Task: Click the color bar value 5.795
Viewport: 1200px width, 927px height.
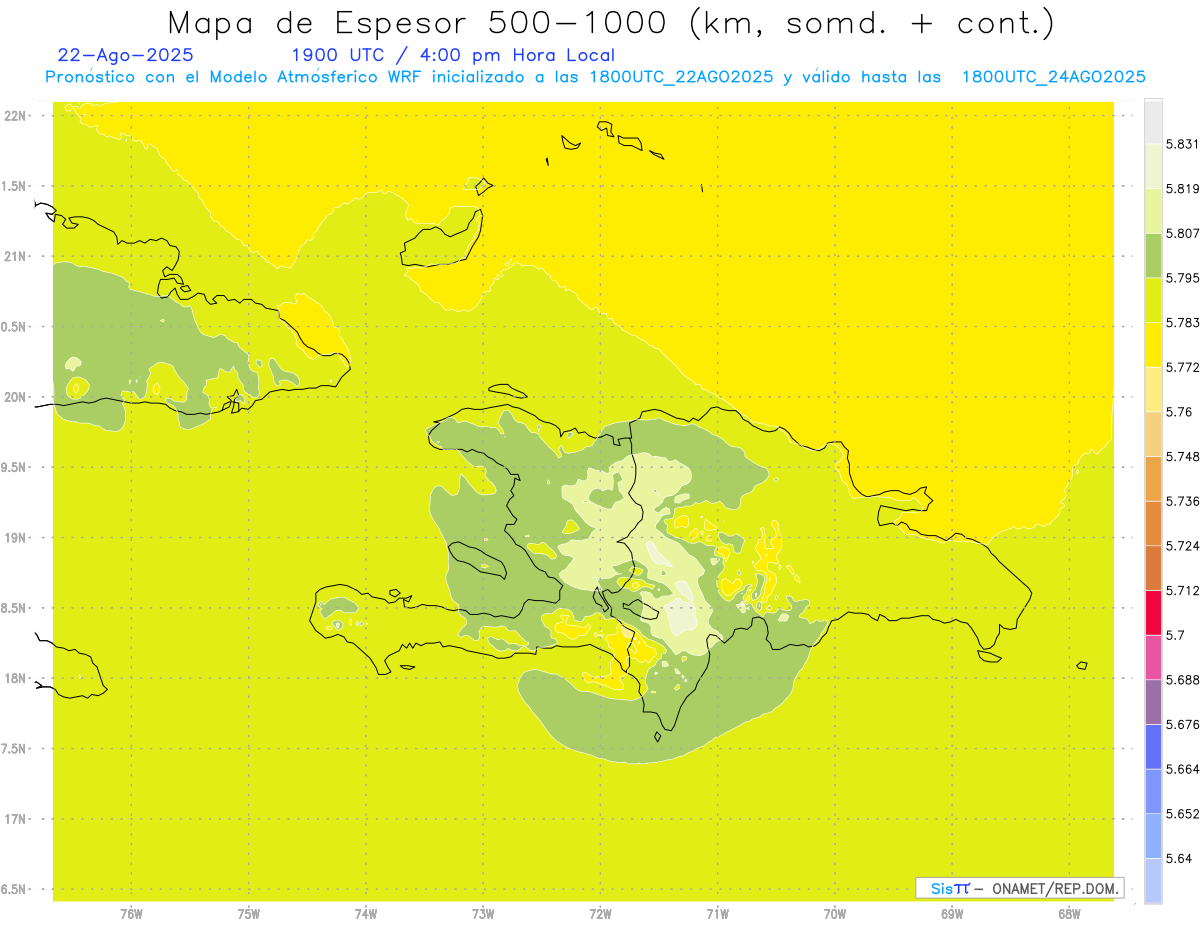Action: (x=1181, y=278)
